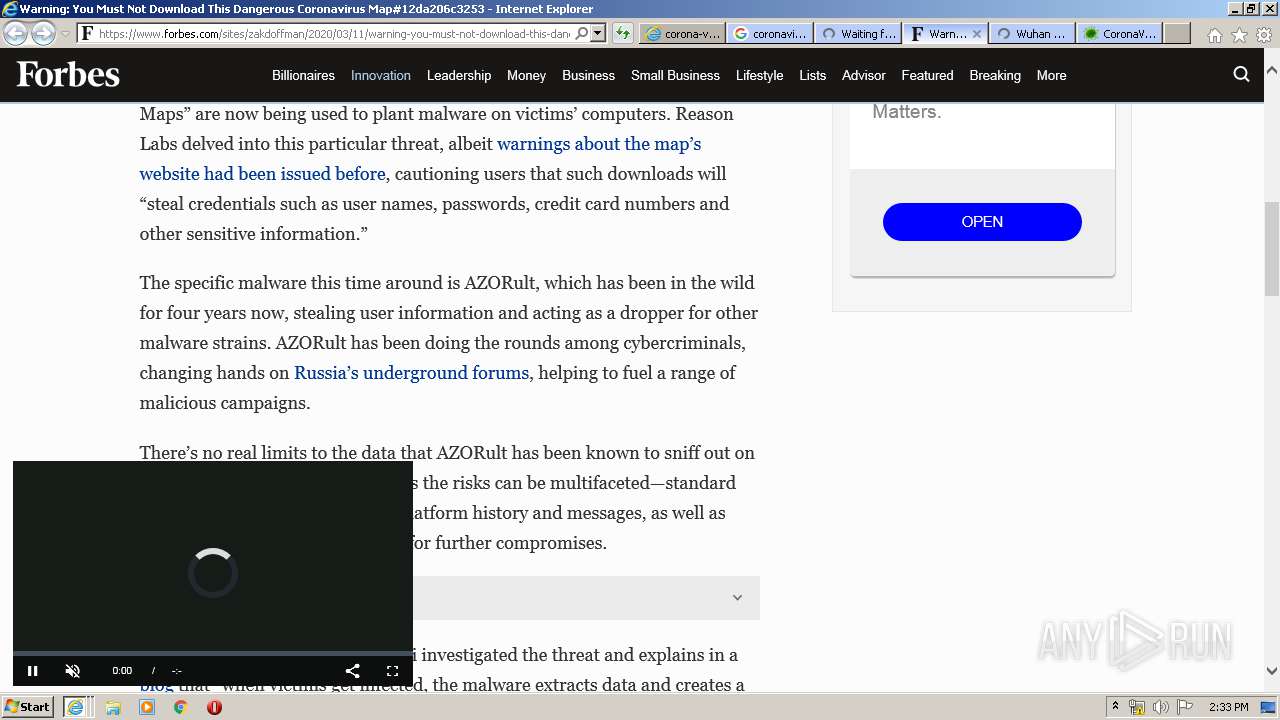Open Lifestyle menu
Image resolution: width=1280 pixels, height=720 pixels.
[759, 75]
